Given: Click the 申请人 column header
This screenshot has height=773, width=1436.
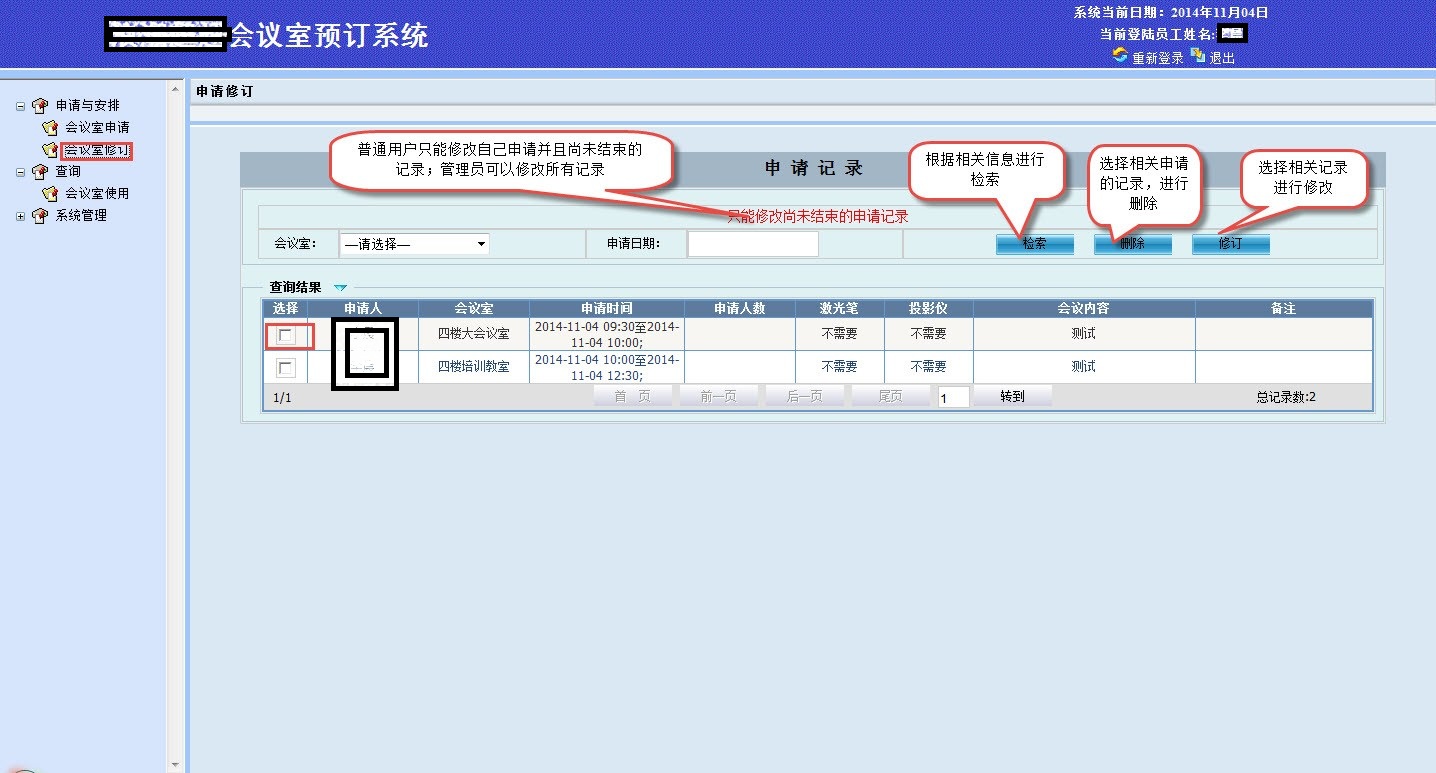Looking at the screenshot, I should 363,309.
